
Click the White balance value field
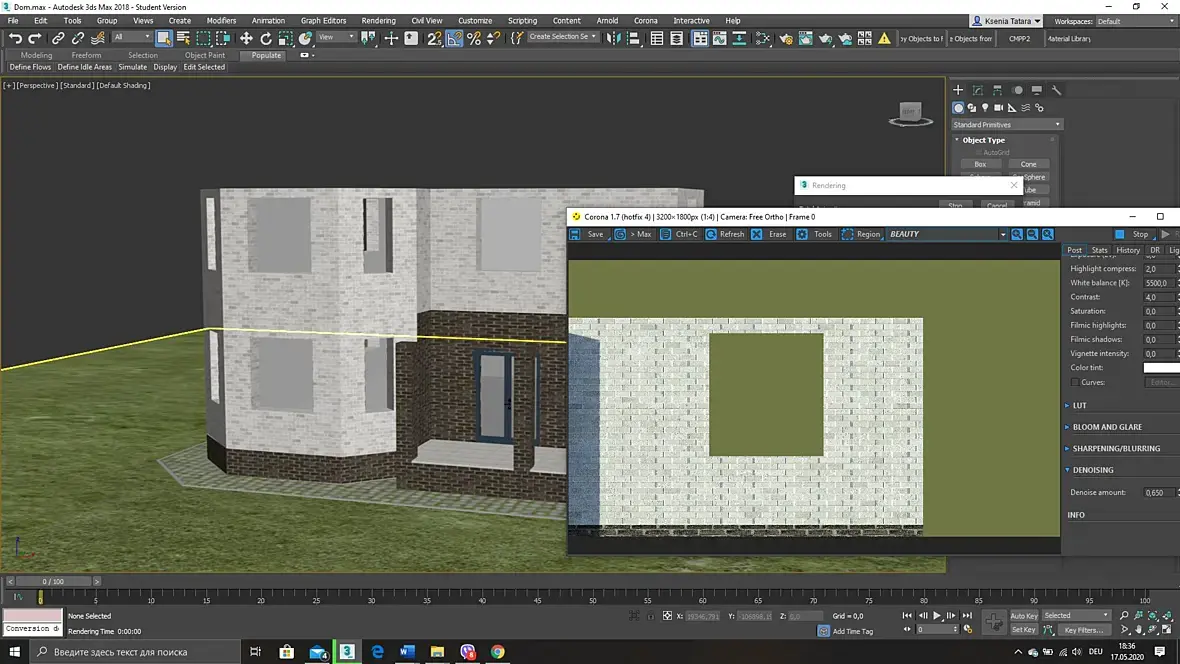coord(1159,283)
